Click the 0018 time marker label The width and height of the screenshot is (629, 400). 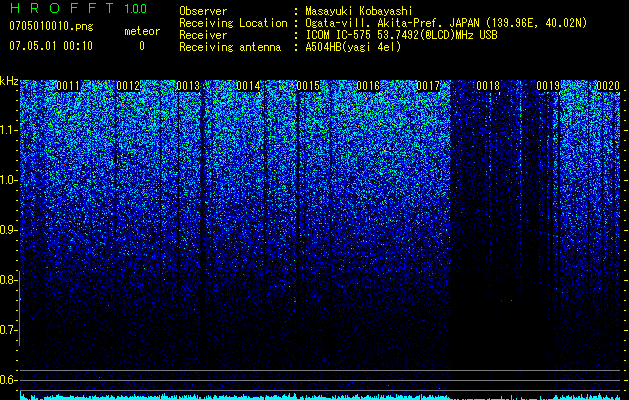point(488,86)
